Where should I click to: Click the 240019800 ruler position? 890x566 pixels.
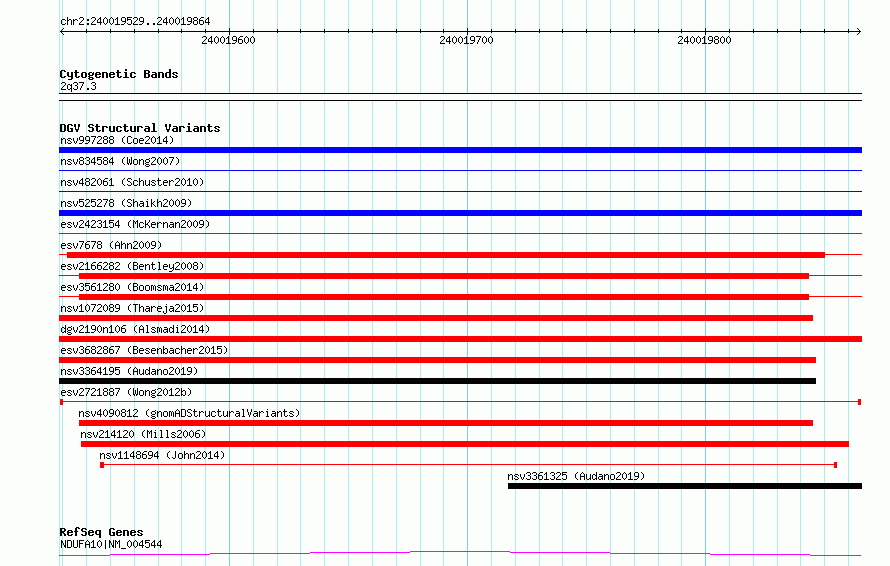704,40
